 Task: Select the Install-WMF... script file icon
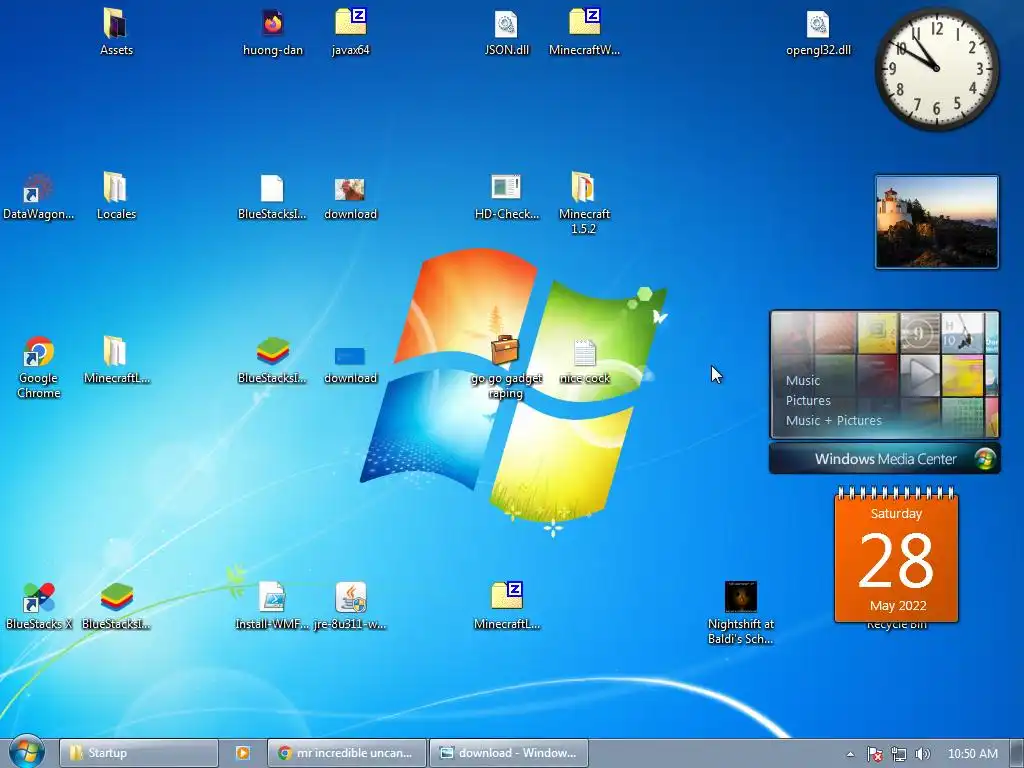click(272, 597)
